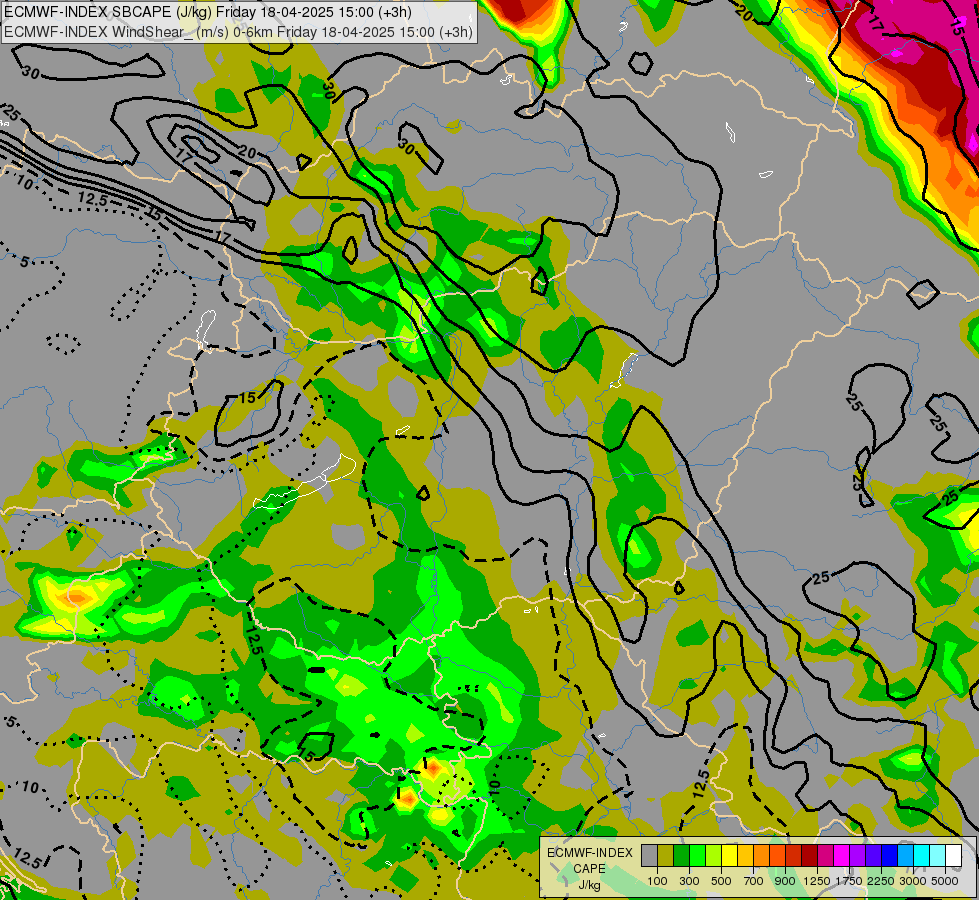Click the '2250' legend value label
Image resolution: width=979 pixels, height=900 pixels.
[x=881, y=881]
